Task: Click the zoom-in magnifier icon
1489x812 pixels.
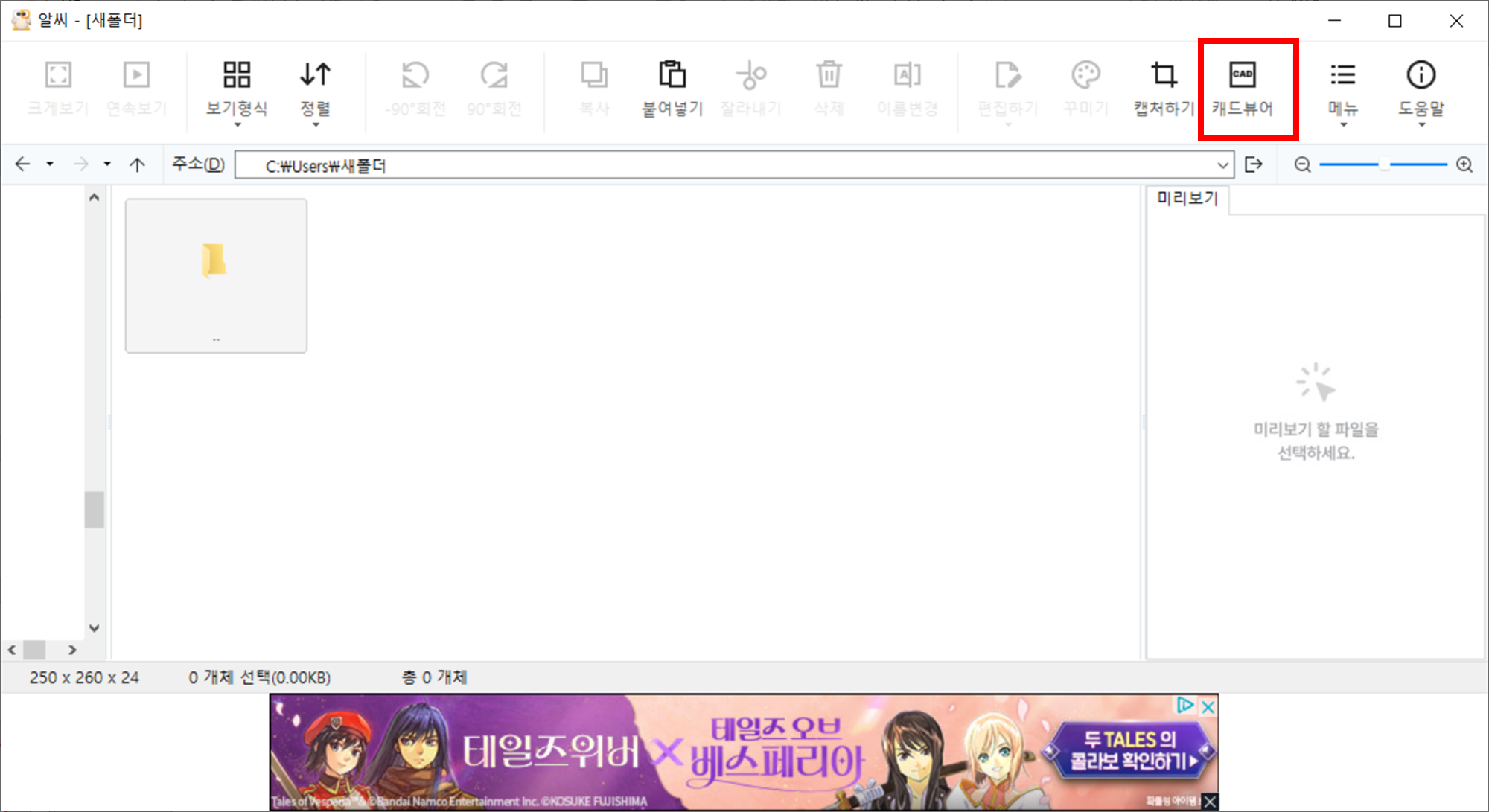Action: click(1464, 164)
